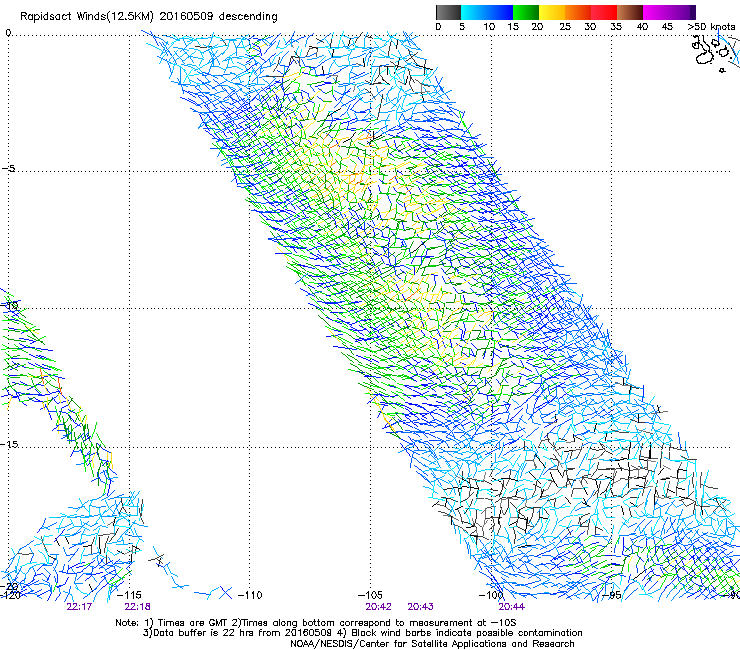The width and height of the screenshot is (740, 650).
Task: Click the '20' color scale label
Action: [x=537, y=27]
